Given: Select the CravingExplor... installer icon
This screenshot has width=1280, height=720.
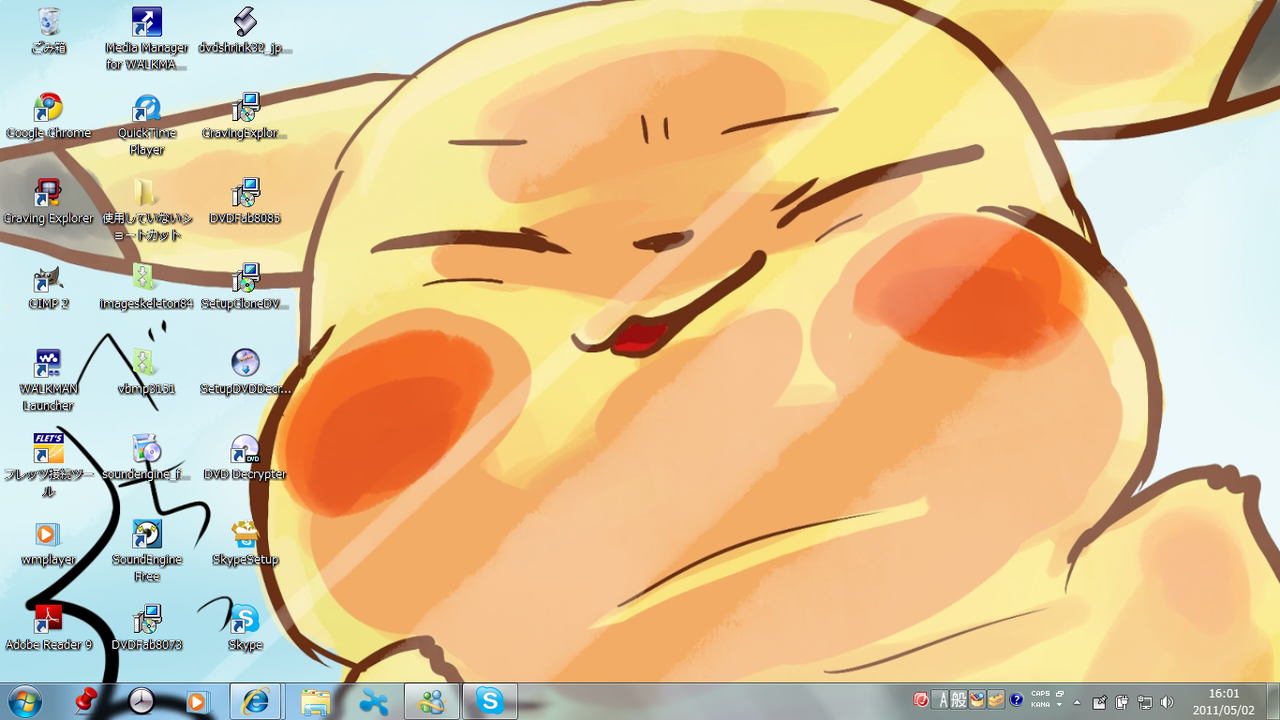Looking at the screenshot, I should (x=245, y=116).
